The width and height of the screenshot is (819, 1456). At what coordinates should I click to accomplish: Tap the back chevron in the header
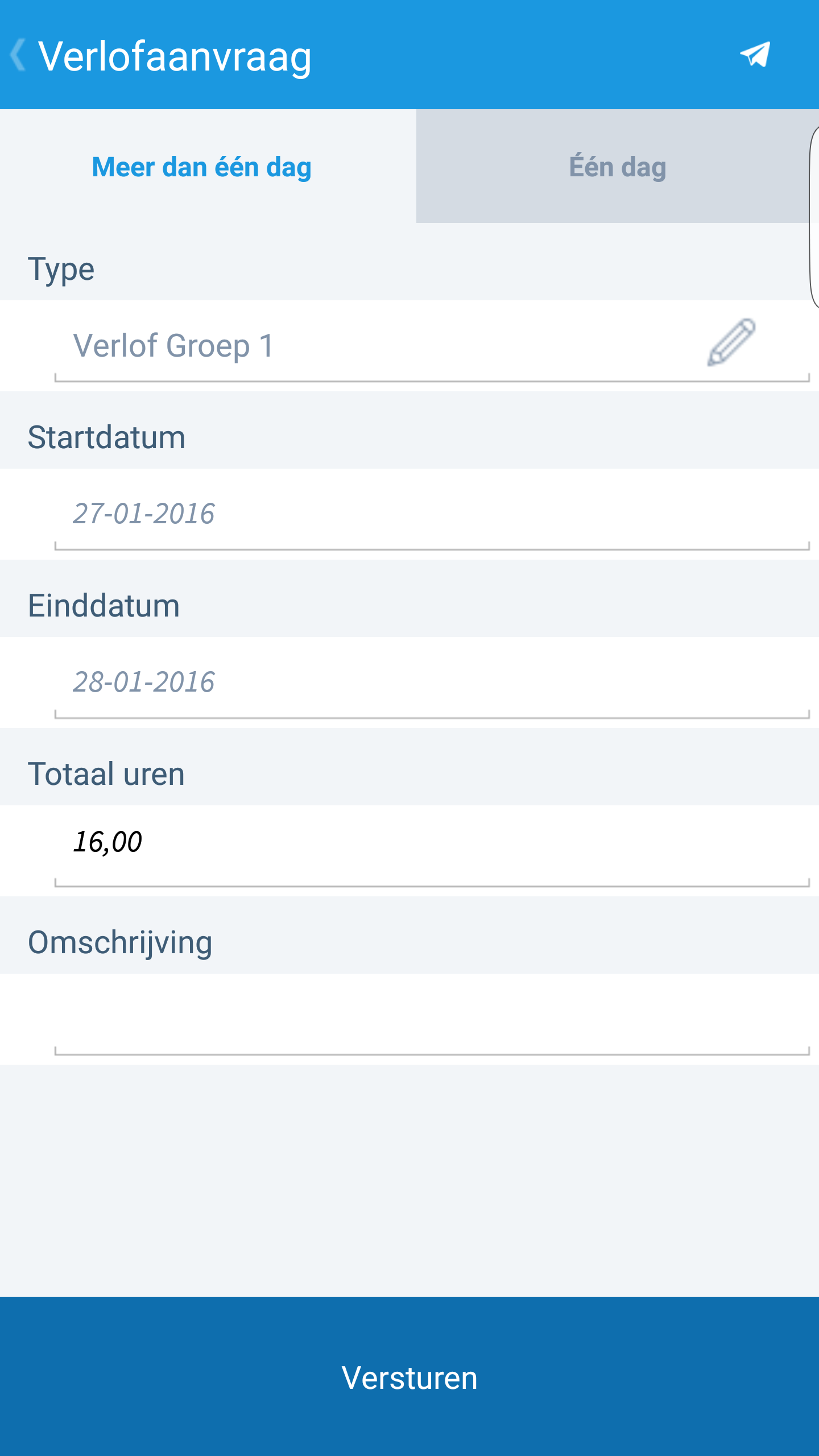click(x=18, y=55)
